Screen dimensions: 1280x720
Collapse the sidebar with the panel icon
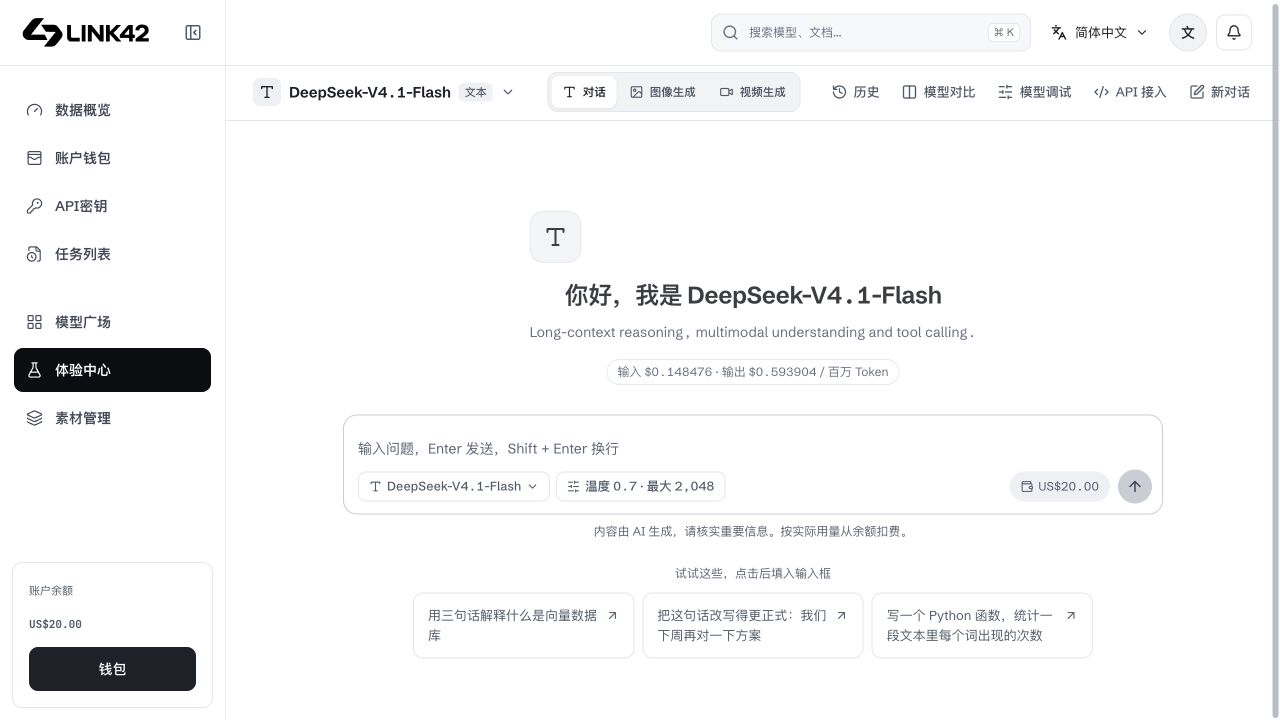coord(193,33)
